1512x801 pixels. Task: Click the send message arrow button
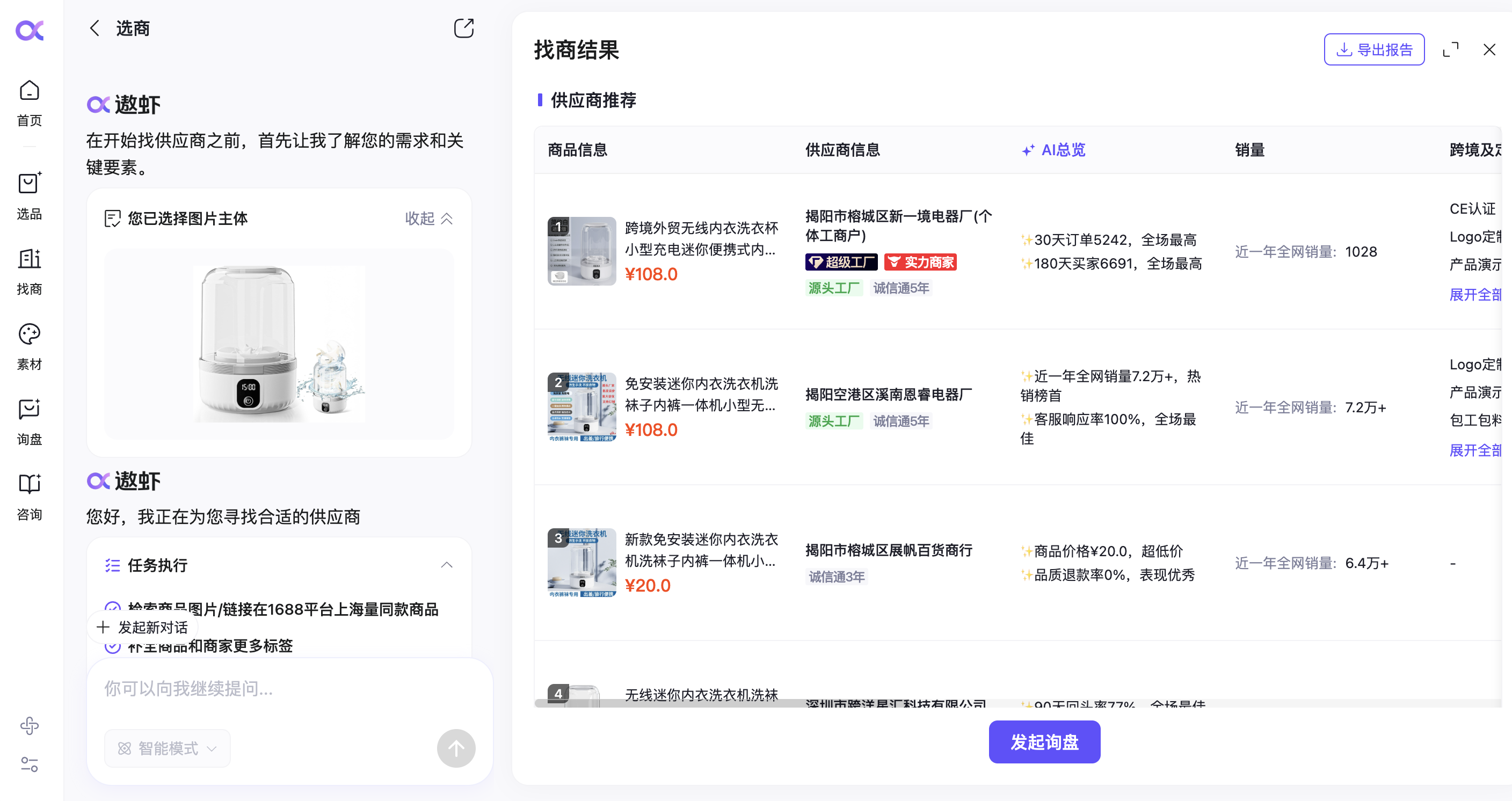[456, 748]
